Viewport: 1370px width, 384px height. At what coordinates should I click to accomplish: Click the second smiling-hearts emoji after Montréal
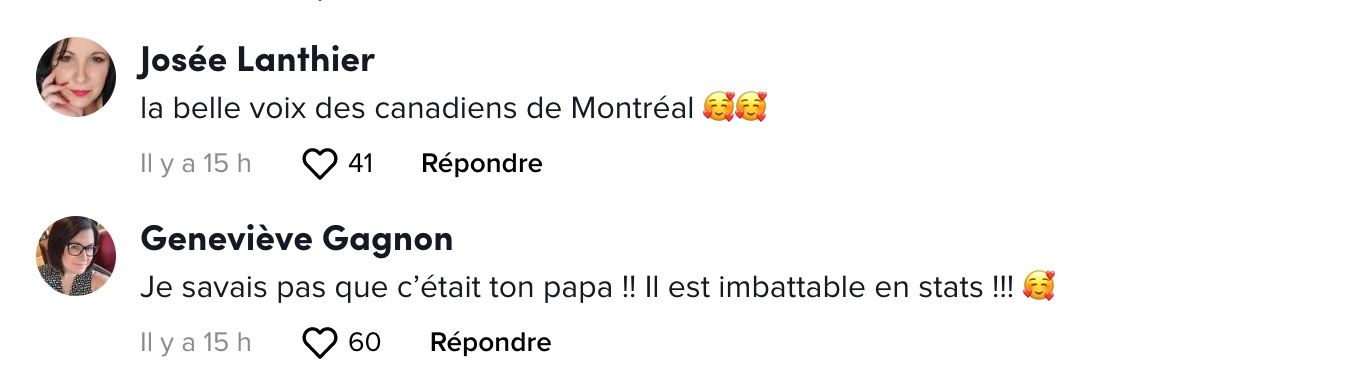tap(751, 108)
